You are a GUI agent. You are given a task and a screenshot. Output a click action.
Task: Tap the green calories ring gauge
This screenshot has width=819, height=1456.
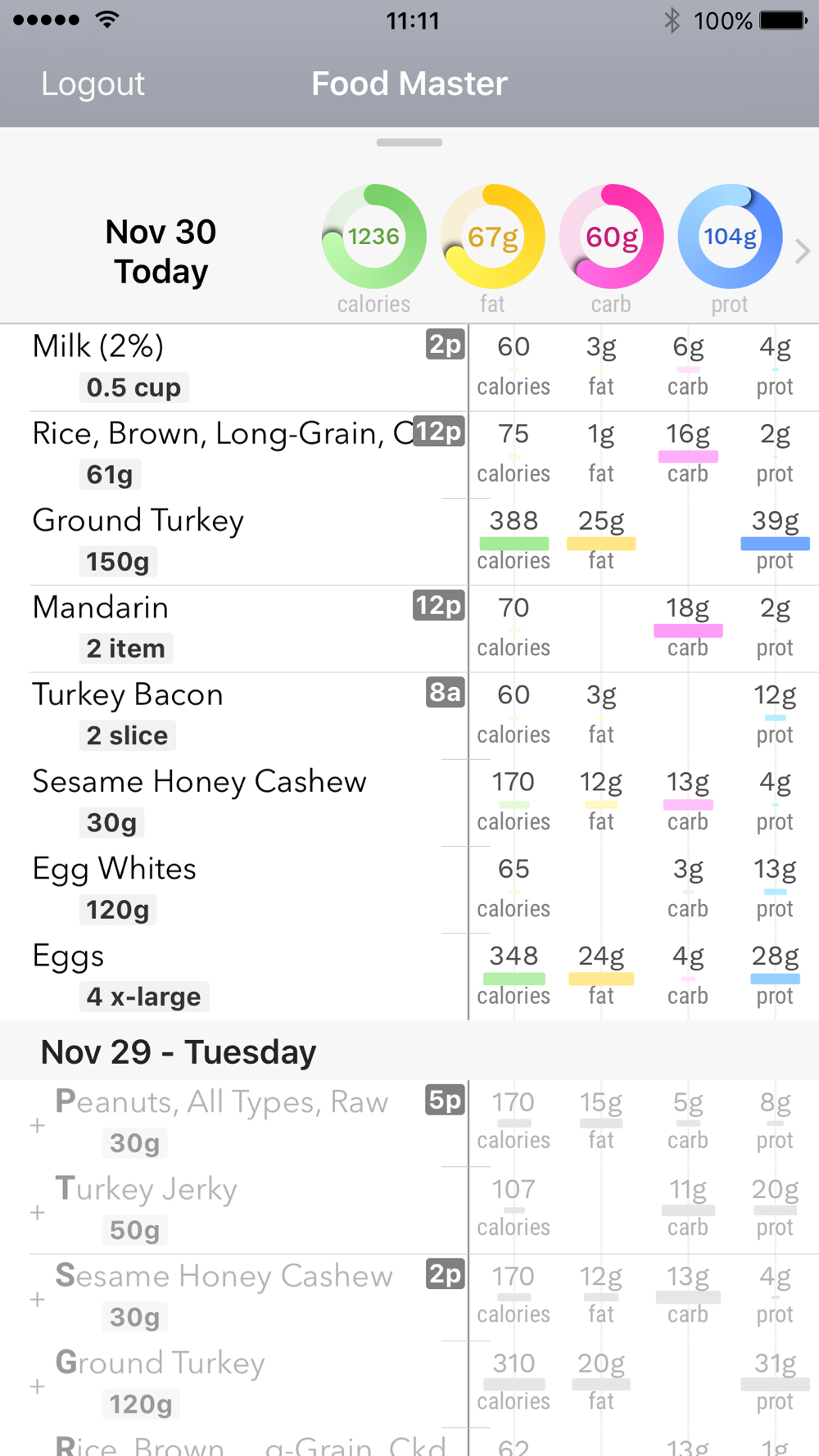(x=373, y=237)
